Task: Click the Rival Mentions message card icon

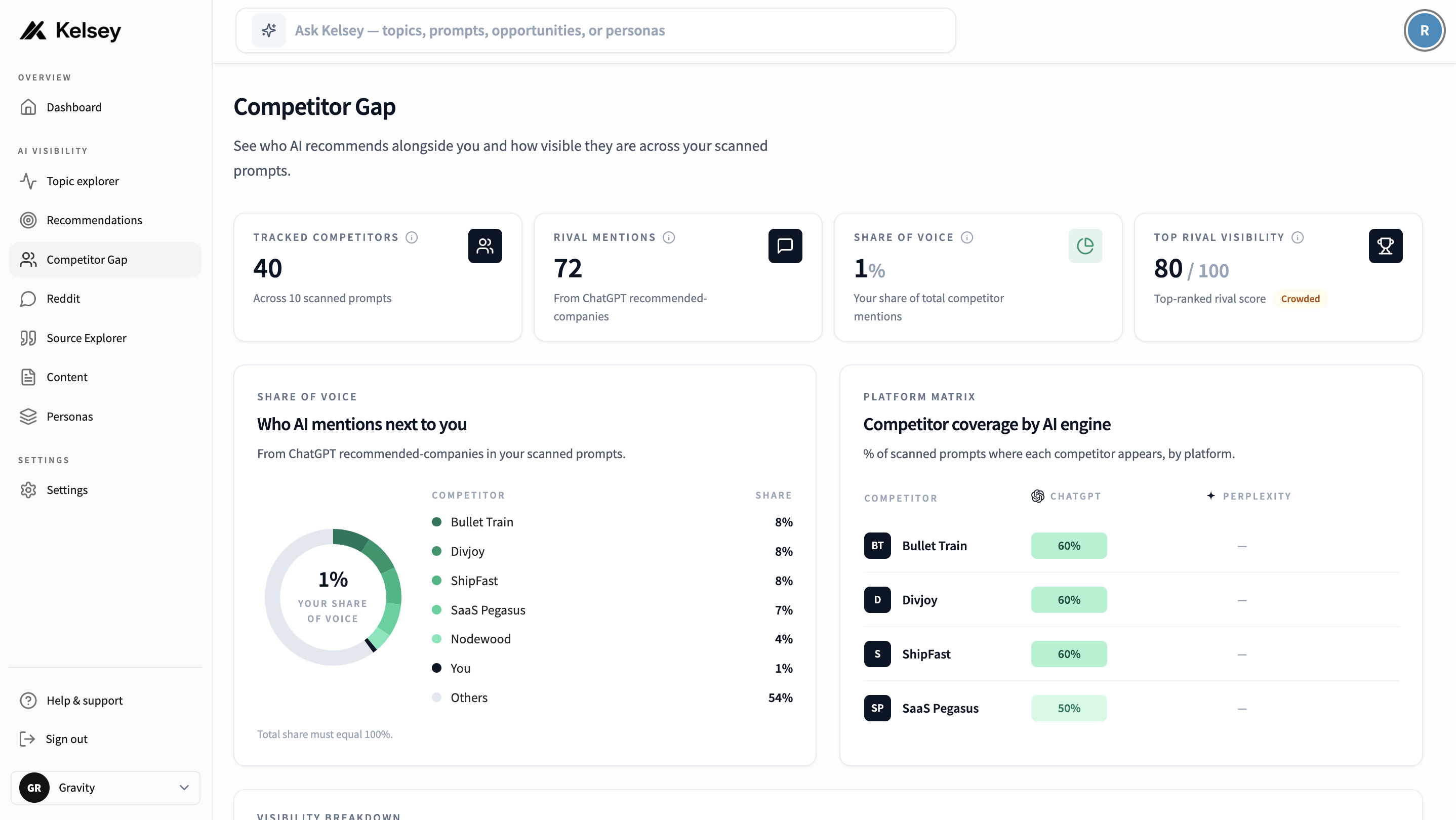Action: pos(785,246)
